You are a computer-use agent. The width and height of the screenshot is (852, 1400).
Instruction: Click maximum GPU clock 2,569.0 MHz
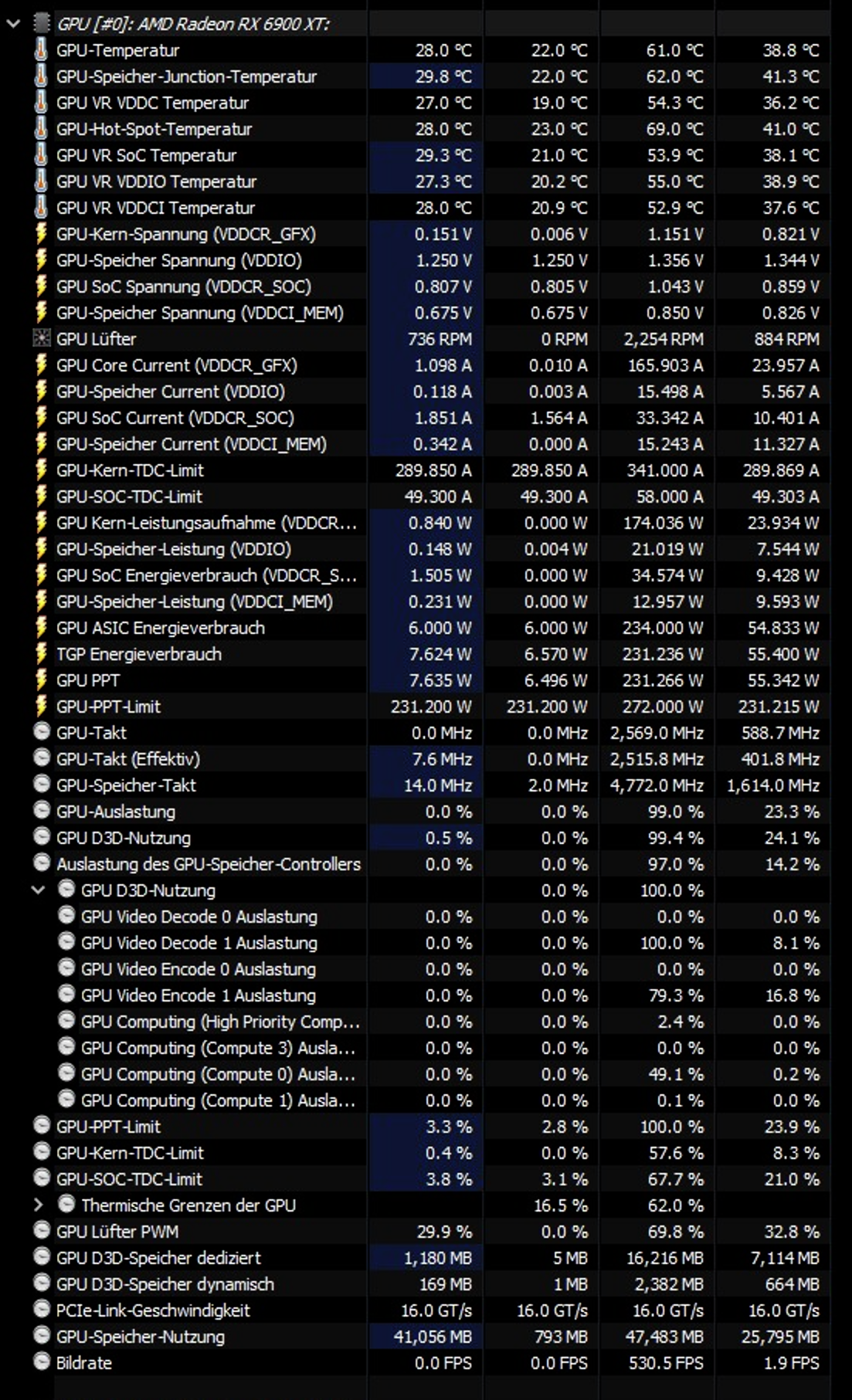coord(657,733)
